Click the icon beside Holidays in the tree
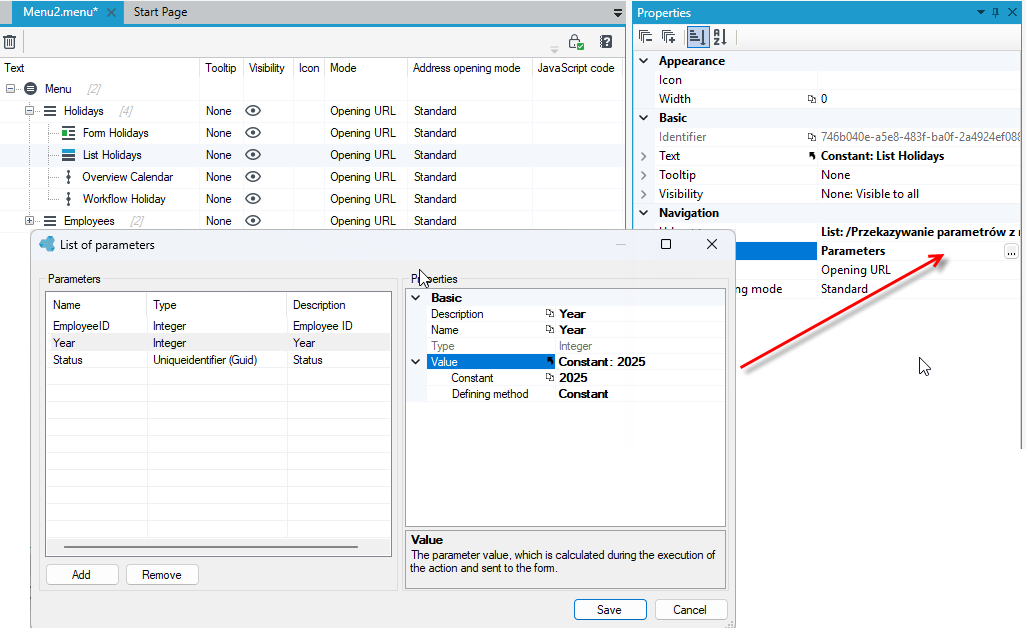The height and width of the screenshot is (628, 1026). (x=50, y=111)
